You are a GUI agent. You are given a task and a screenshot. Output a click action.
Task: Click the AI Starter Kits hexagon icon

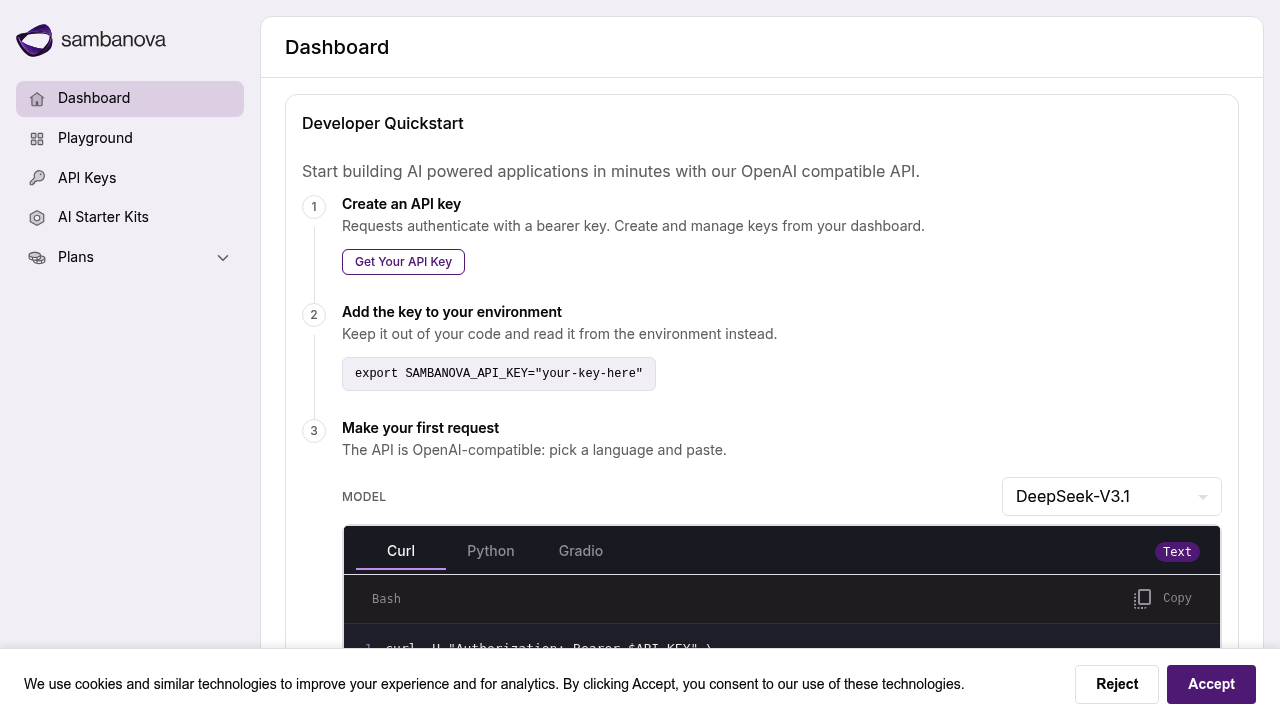click(x=37, y=218)
